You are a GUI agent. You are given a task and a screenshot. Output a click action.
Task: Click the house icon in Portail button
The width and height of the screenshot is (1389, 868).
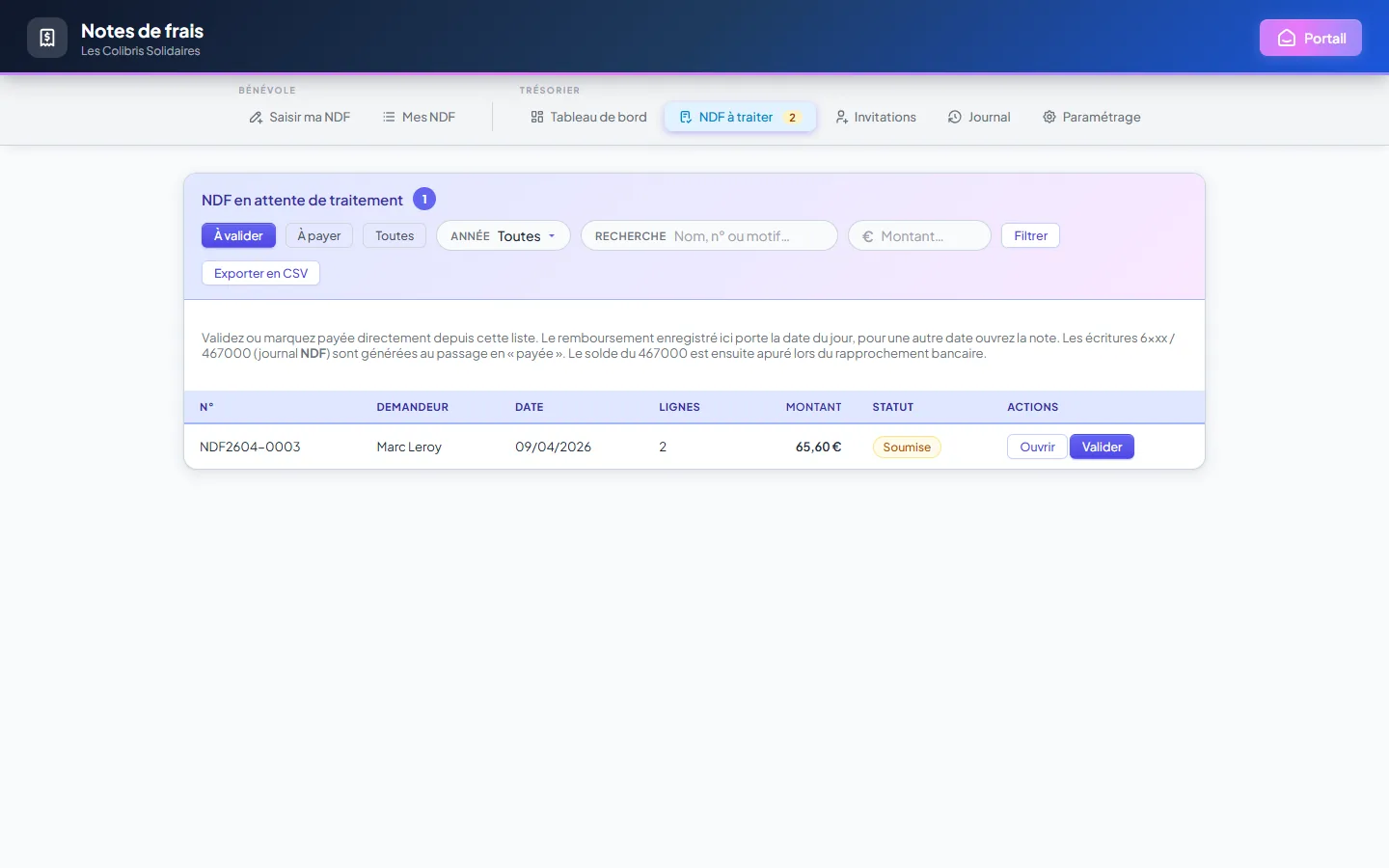(1286, 39)
